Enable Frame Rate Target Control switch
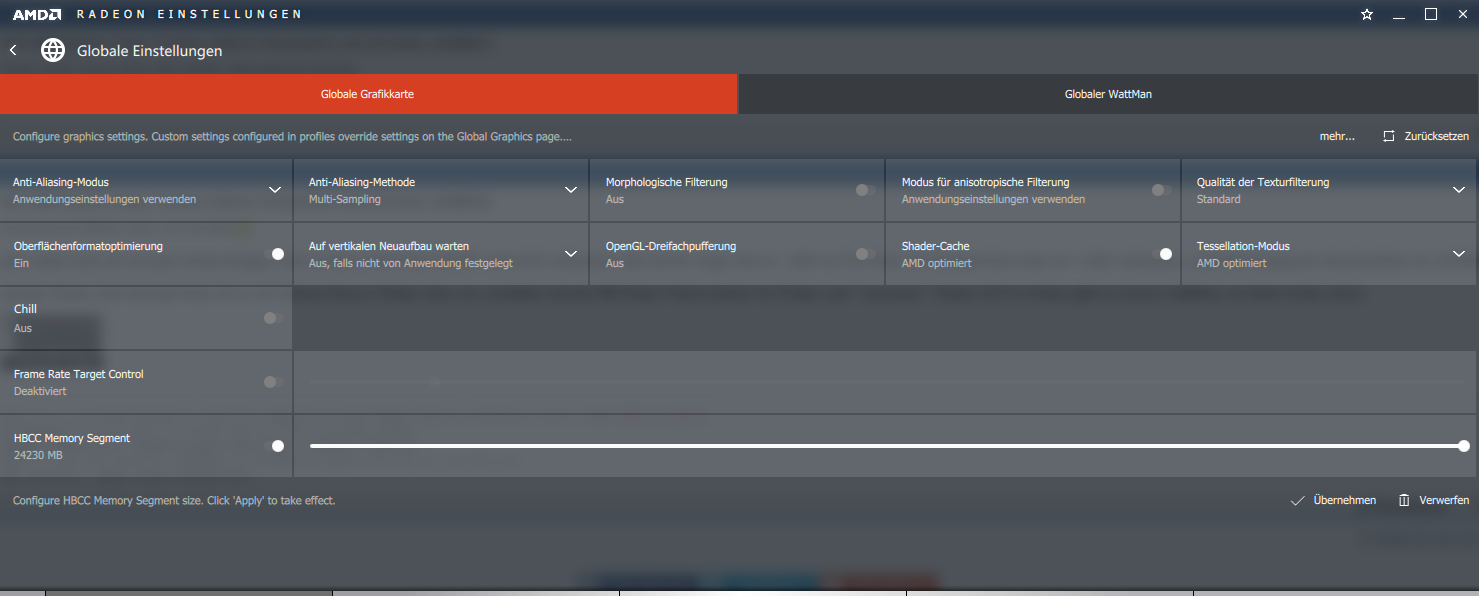The image size is (1479, 596). tap(274, 382)
